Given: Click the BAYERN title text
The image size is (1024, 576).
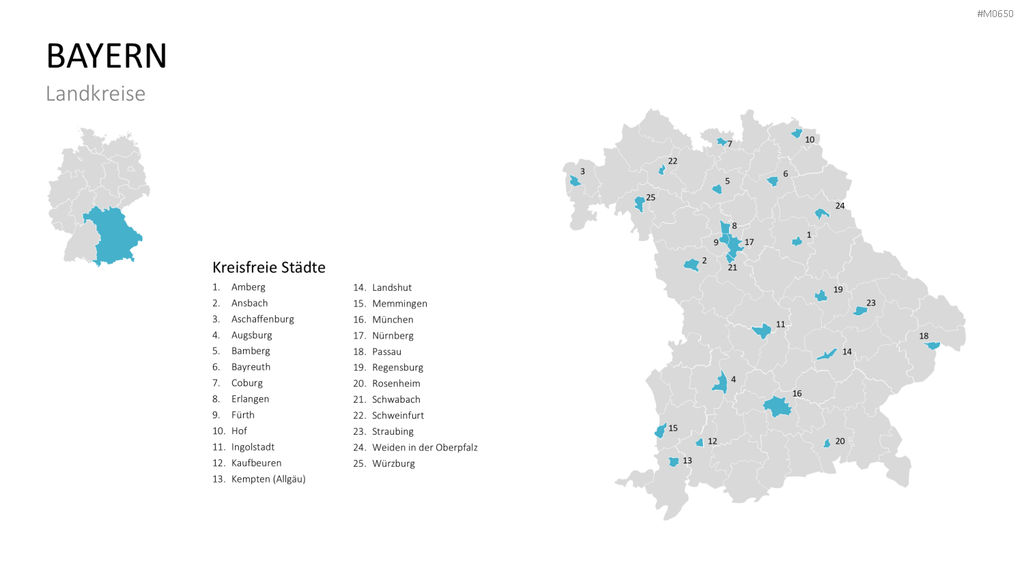Looking at the screenshot, I should pyautogui.click(x=106, y=56).
